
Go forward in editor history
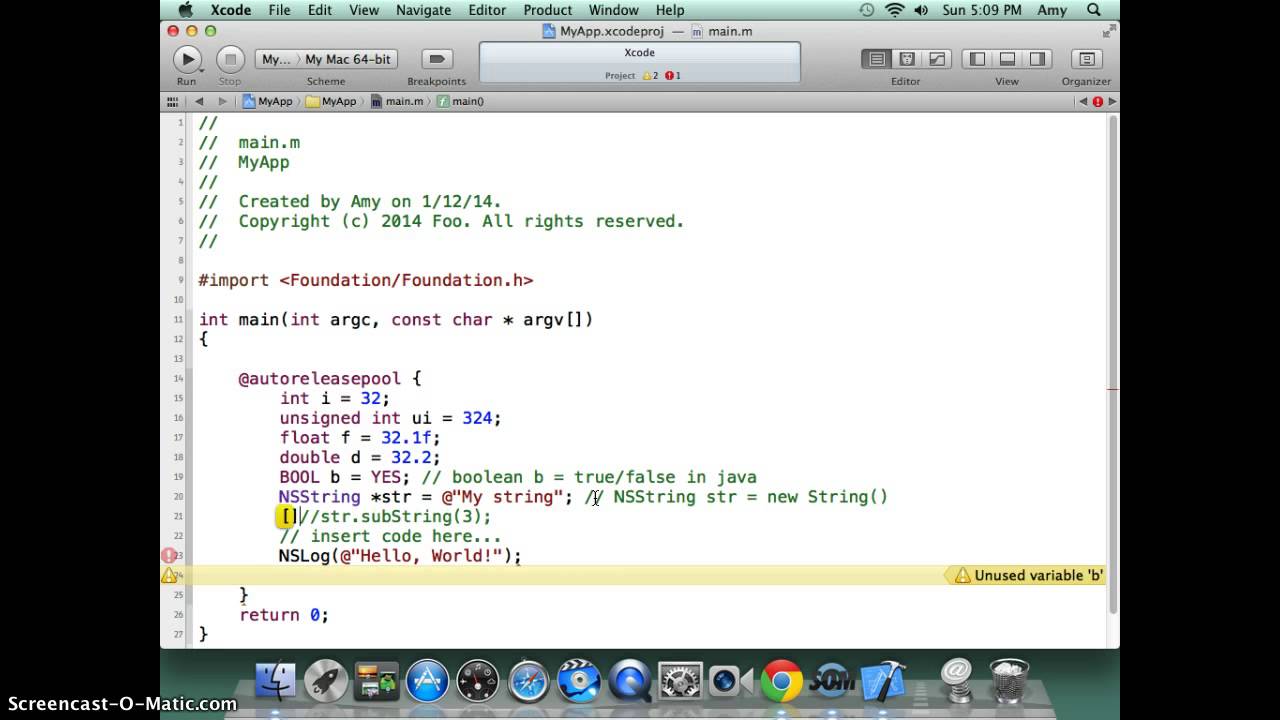pyautogui.click(x=222, y=101)
